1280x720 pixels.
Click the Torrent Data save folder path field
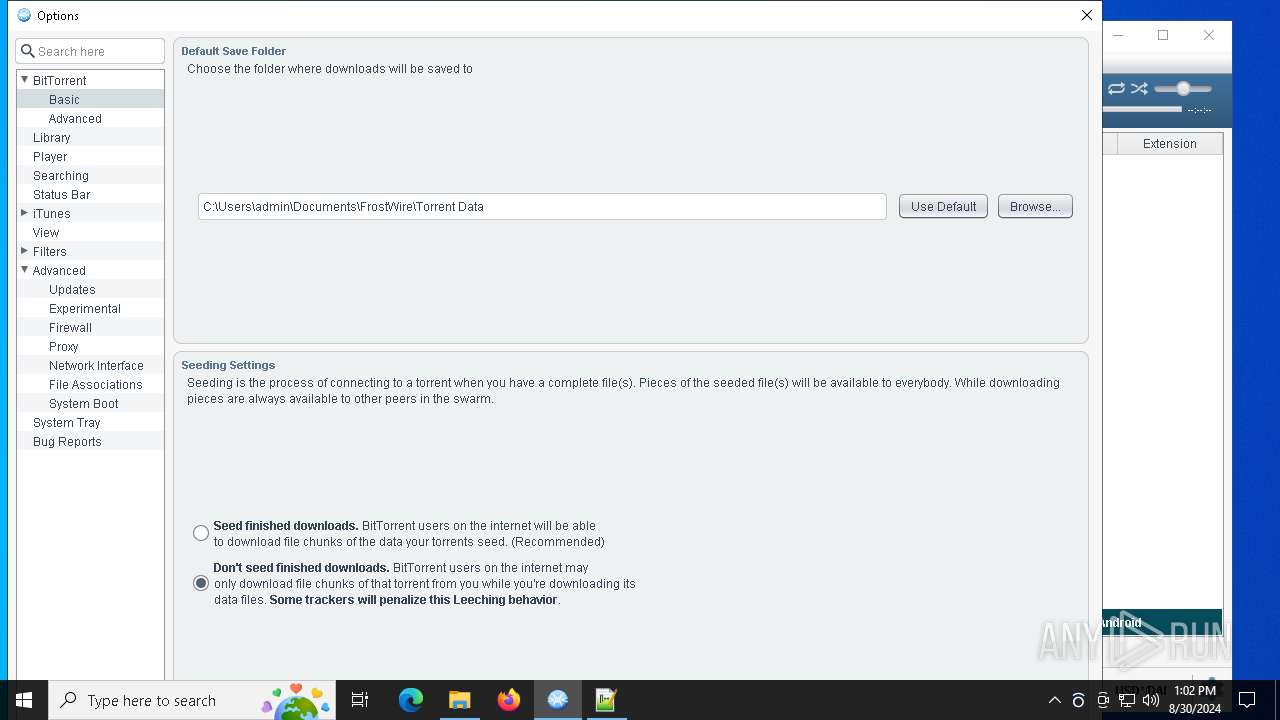(x=542, y=206)
